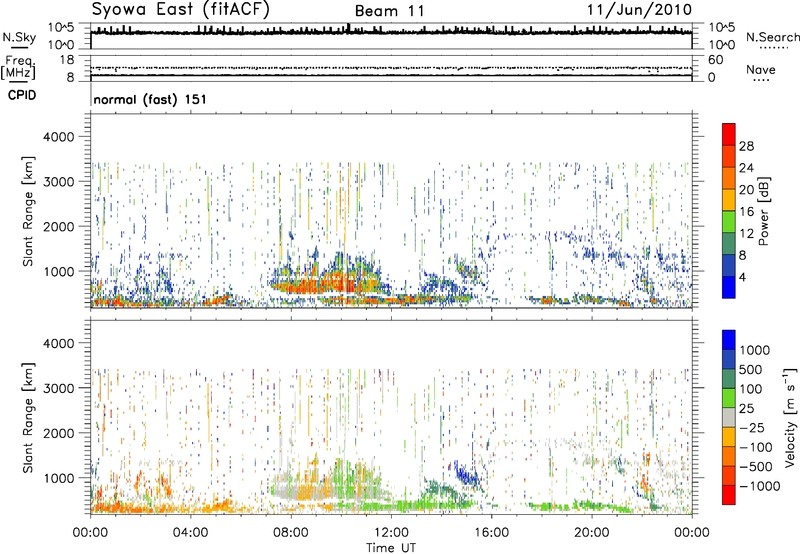Click the 'Velocity [m s-1]' color bar title

[x=790, y=417]
